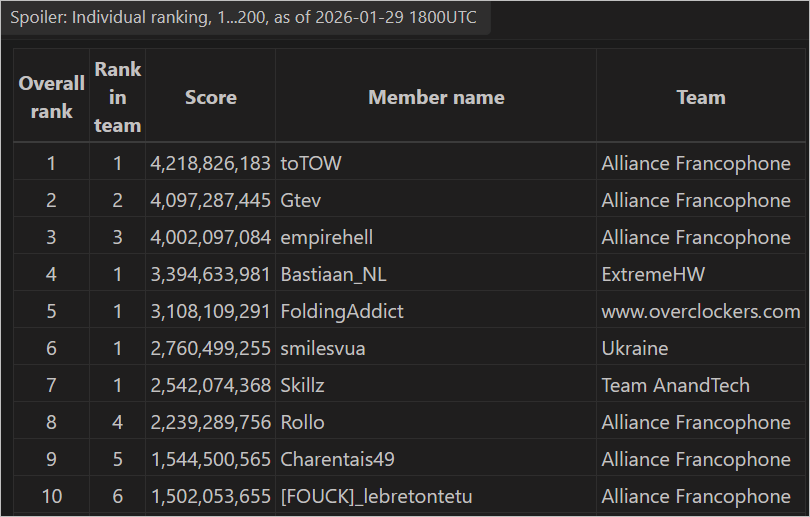
Task: Collapse the Individual ranking spoiler header
Action: coord(245,19)
